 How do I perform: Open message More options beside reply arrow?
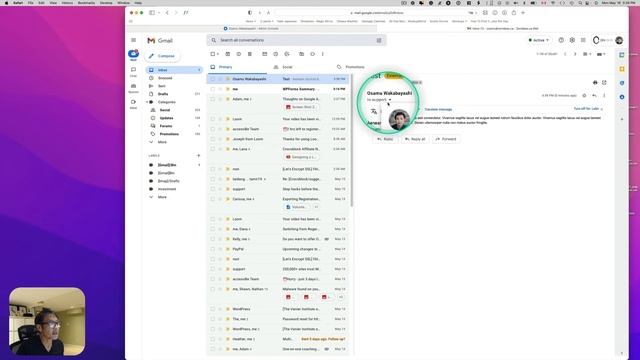pyautogui.click(x=604, y=96)
